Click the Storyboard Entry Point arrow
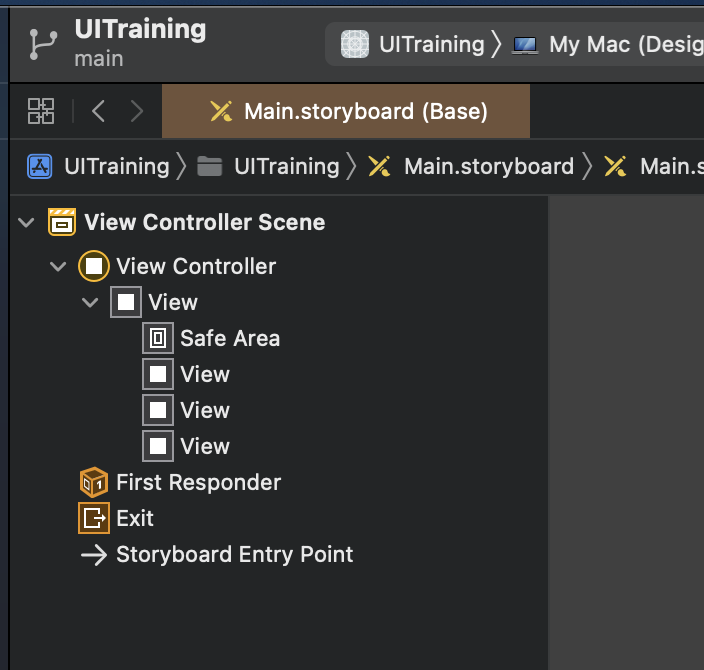Screen dimensions: 704x670 (94, 554)
